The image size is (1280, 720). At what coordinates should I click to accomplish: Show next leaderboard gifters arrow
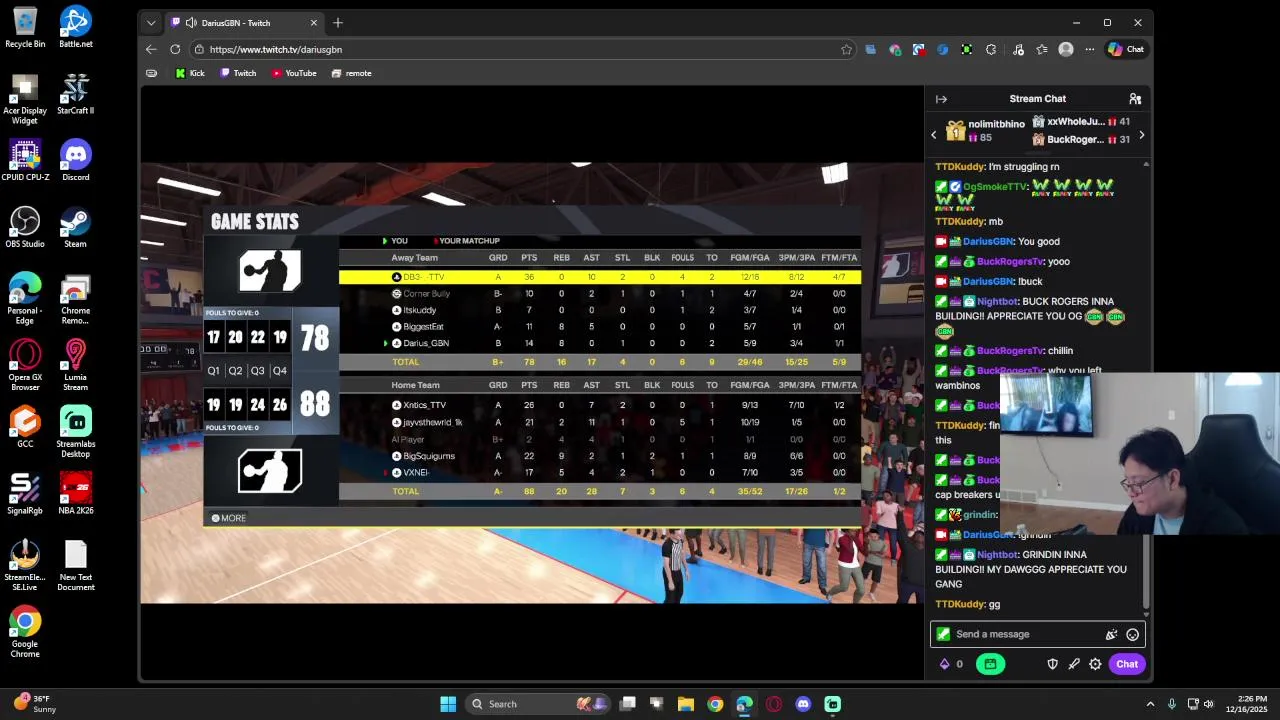pyautogui.click(x=1141, y=135)
